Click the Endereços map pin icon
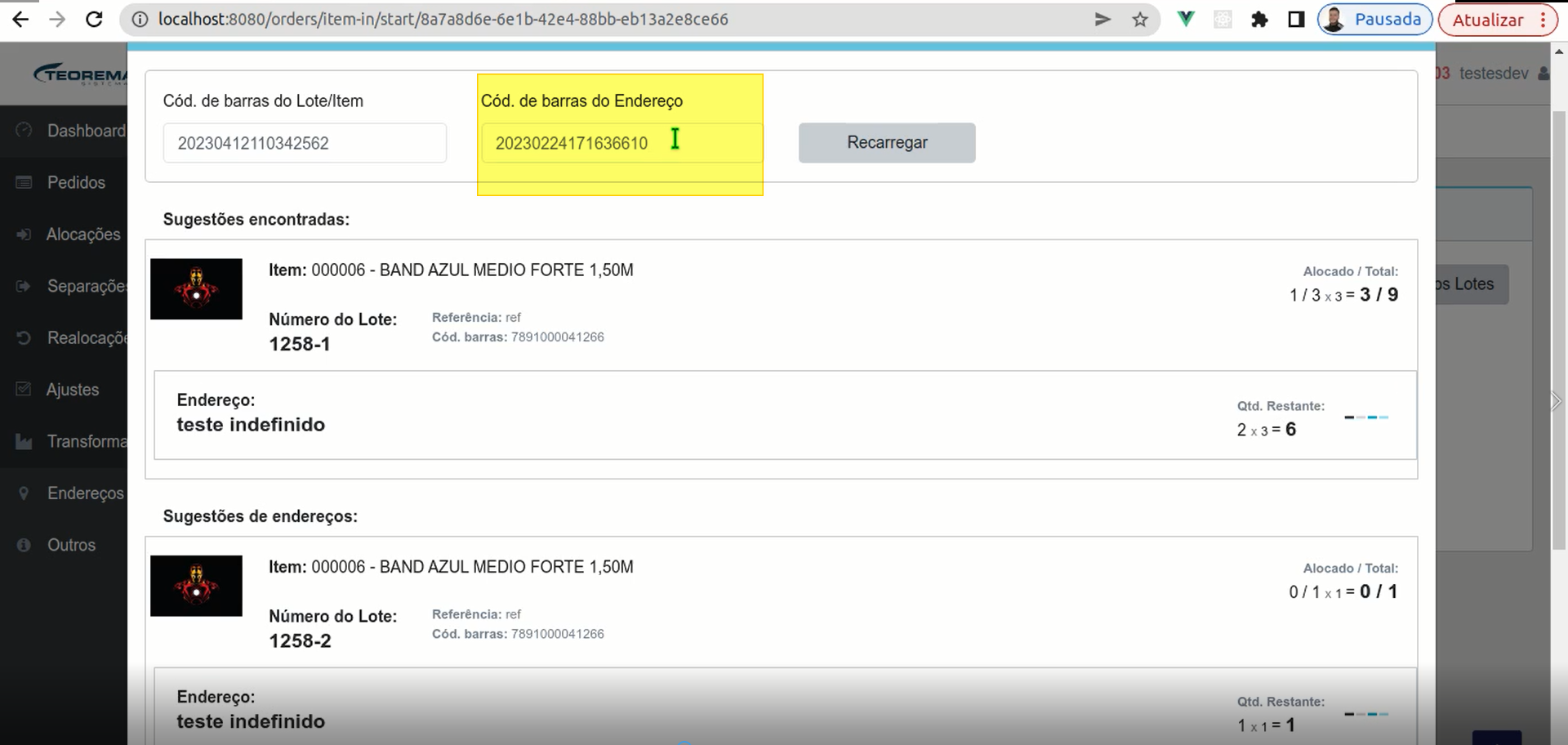The image size is (1568, 745). [x=24, y=493]
